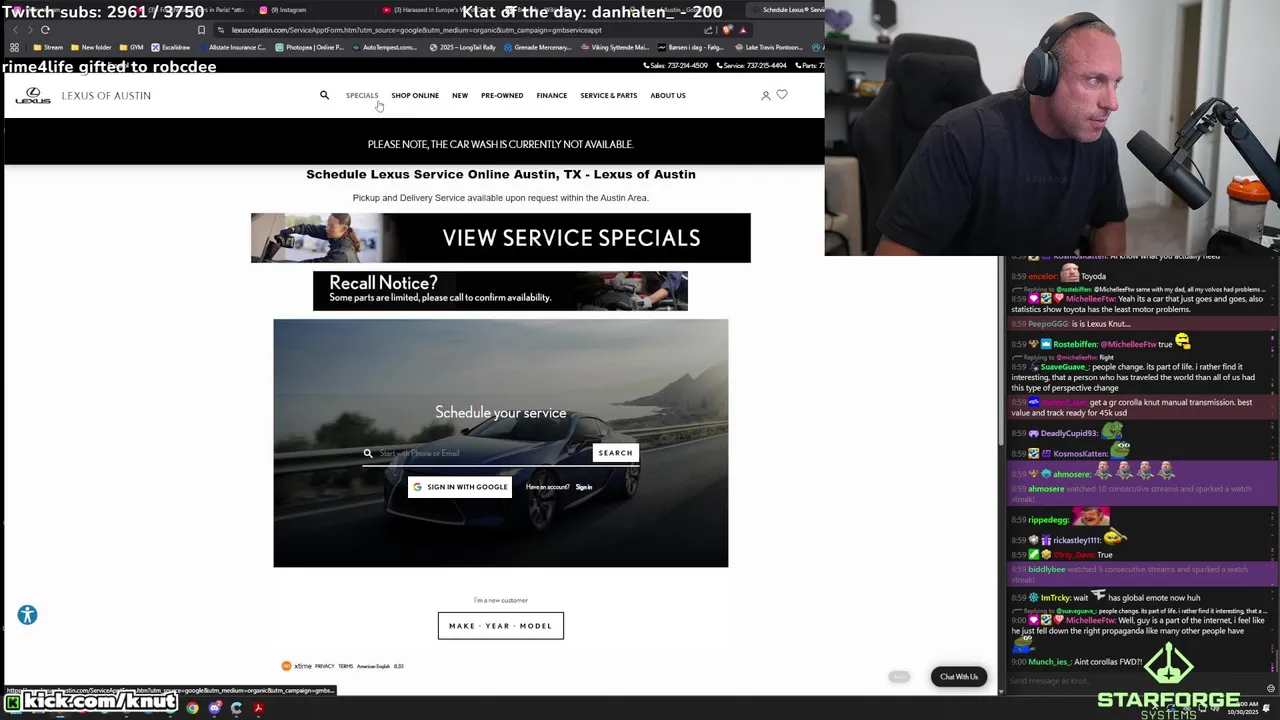Click the Chat With Us button
The image size is (1280, 720).
click(959, 677)
